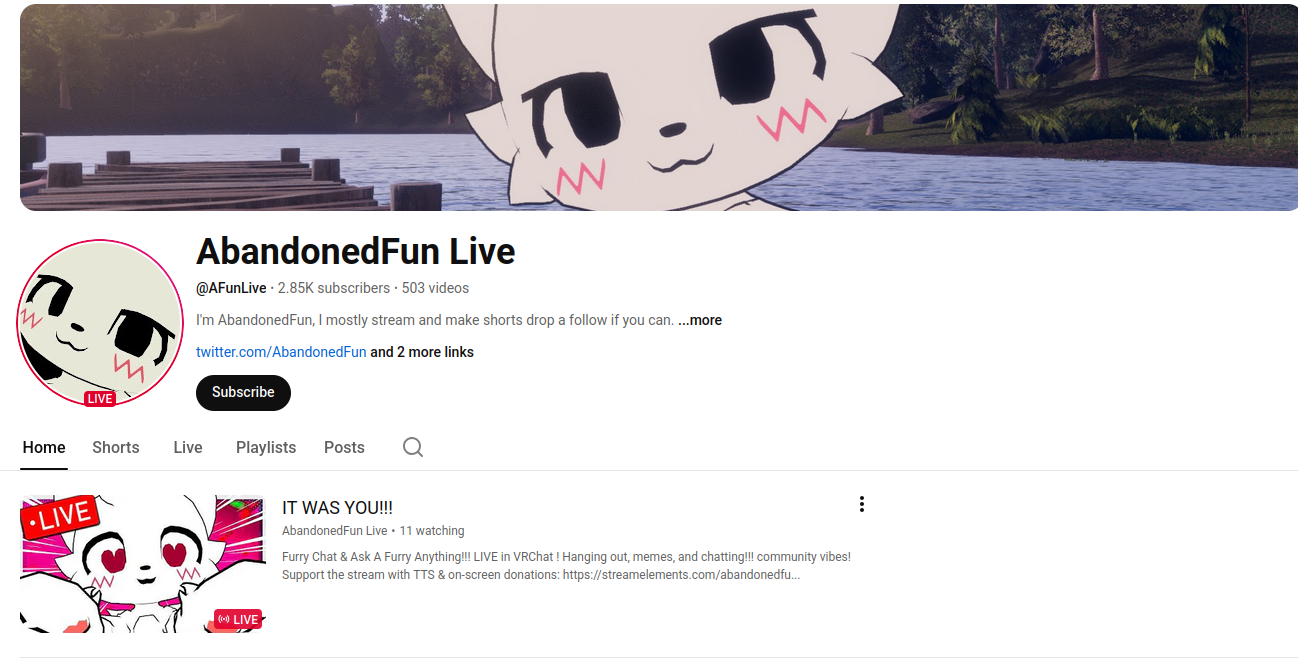Click the channel banner image
The width and height of the screenshot is (1298, 661).
(x=659, y=106)
